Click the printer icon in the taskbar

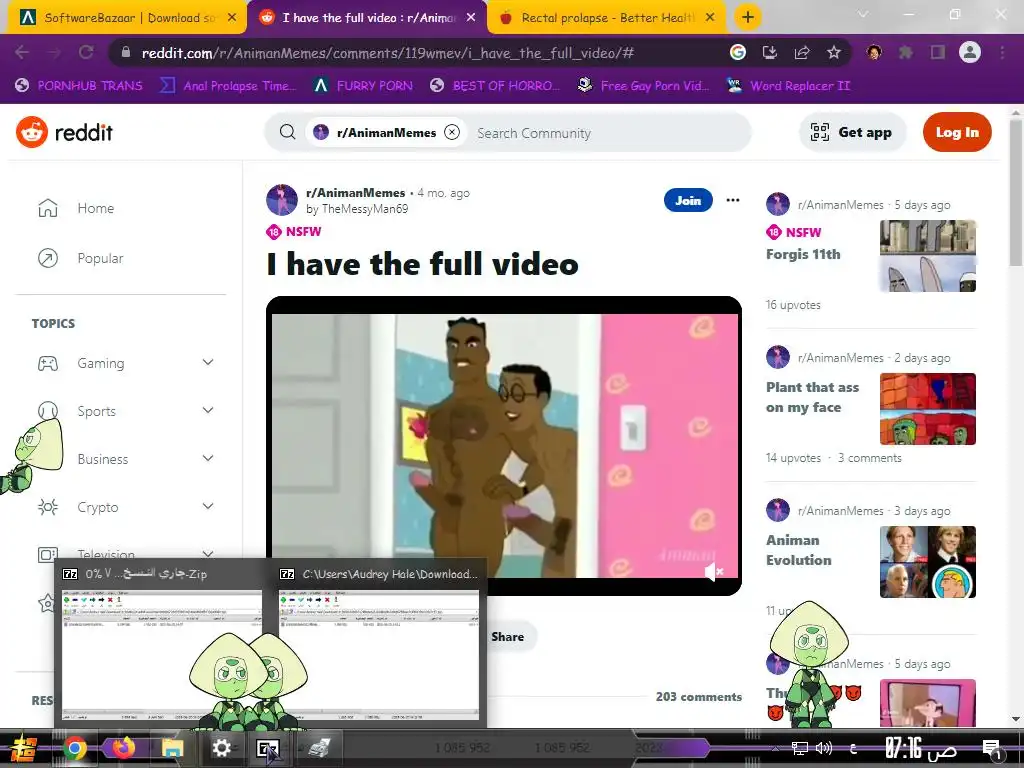coord(319,748)
